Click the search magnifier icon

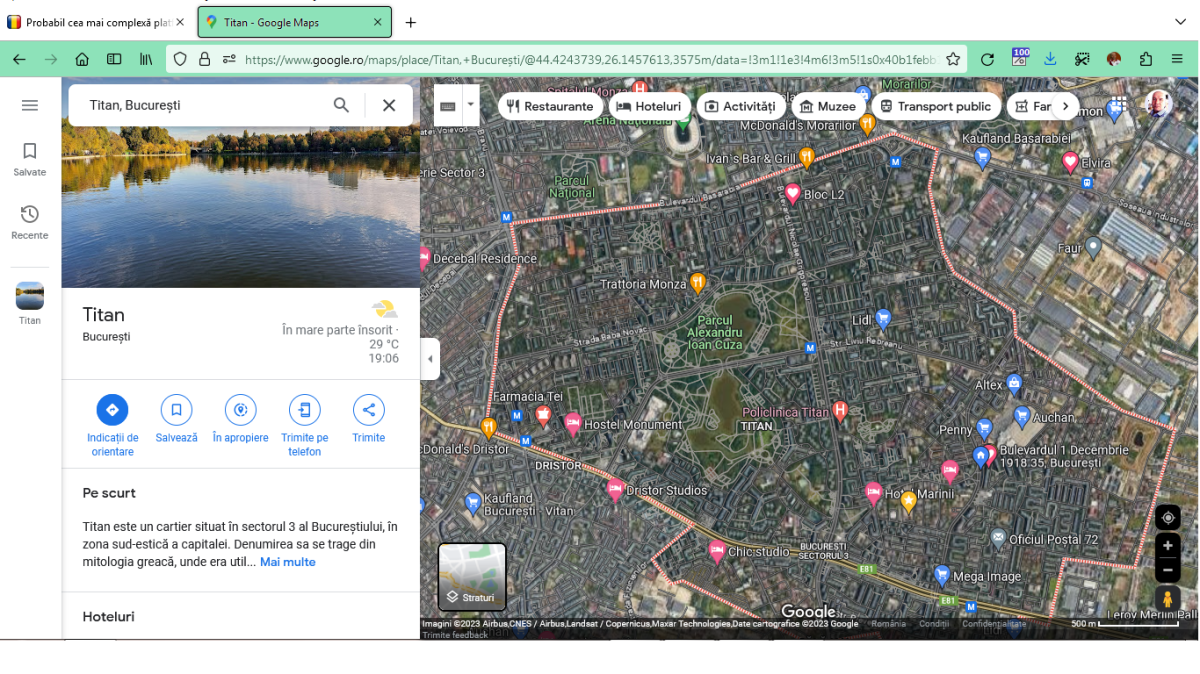pos(342,105)
